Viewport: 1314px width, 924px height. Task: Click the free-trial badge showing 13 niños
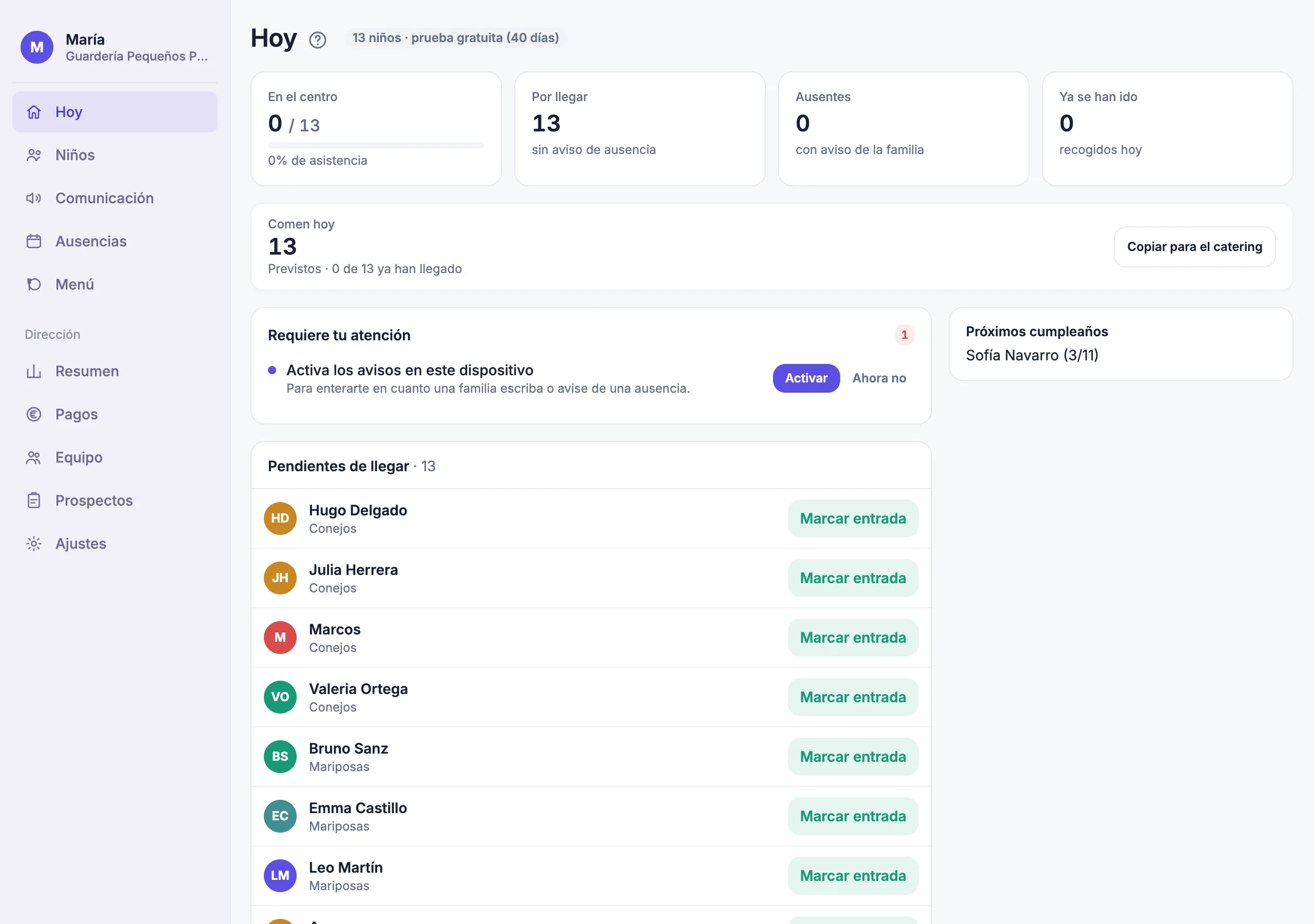455,38
